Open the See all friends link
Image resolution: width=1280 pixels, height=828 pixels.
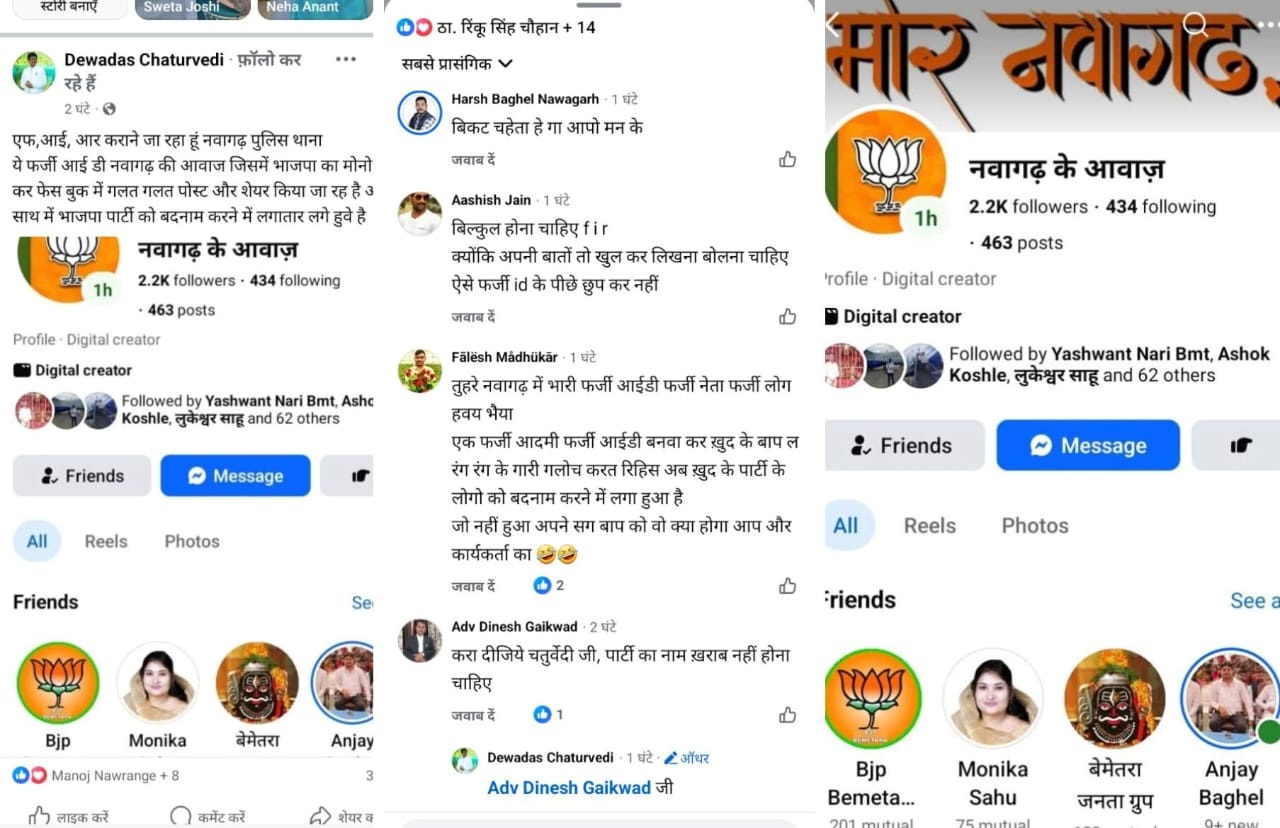(x=1254, y=600)
